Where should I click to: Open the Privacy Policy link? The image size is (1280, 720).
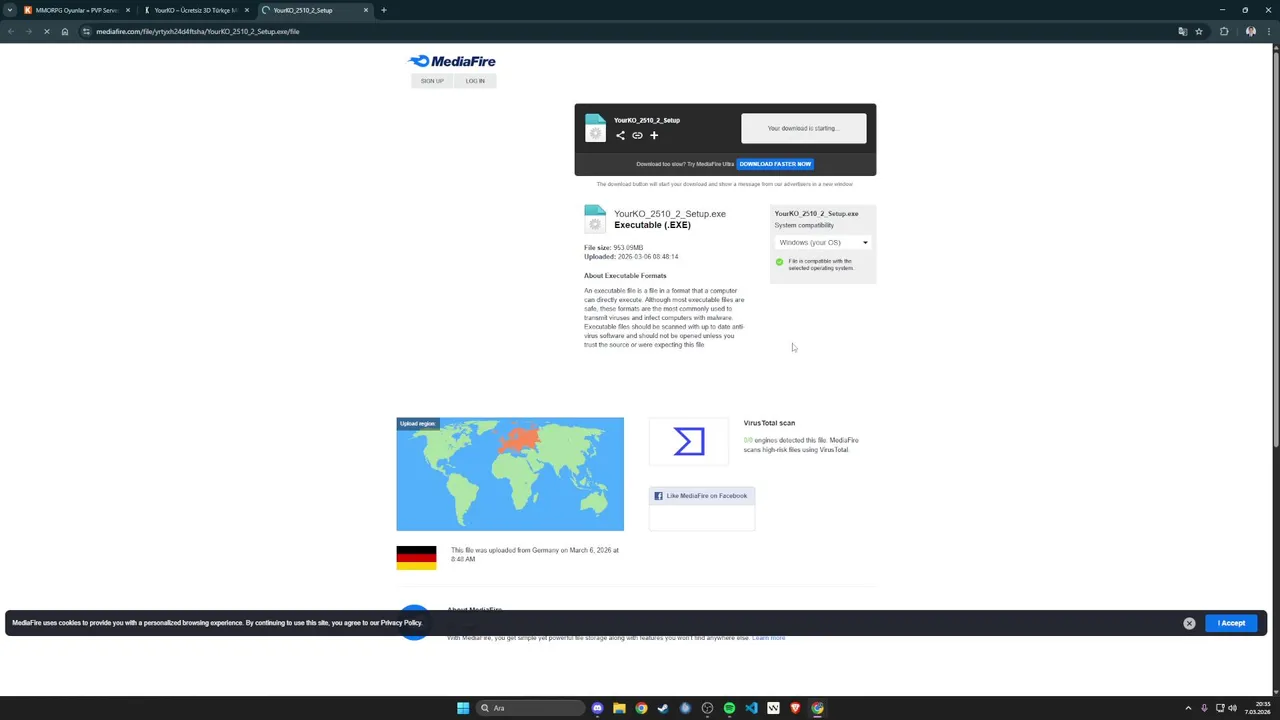(x=401, y=623)
